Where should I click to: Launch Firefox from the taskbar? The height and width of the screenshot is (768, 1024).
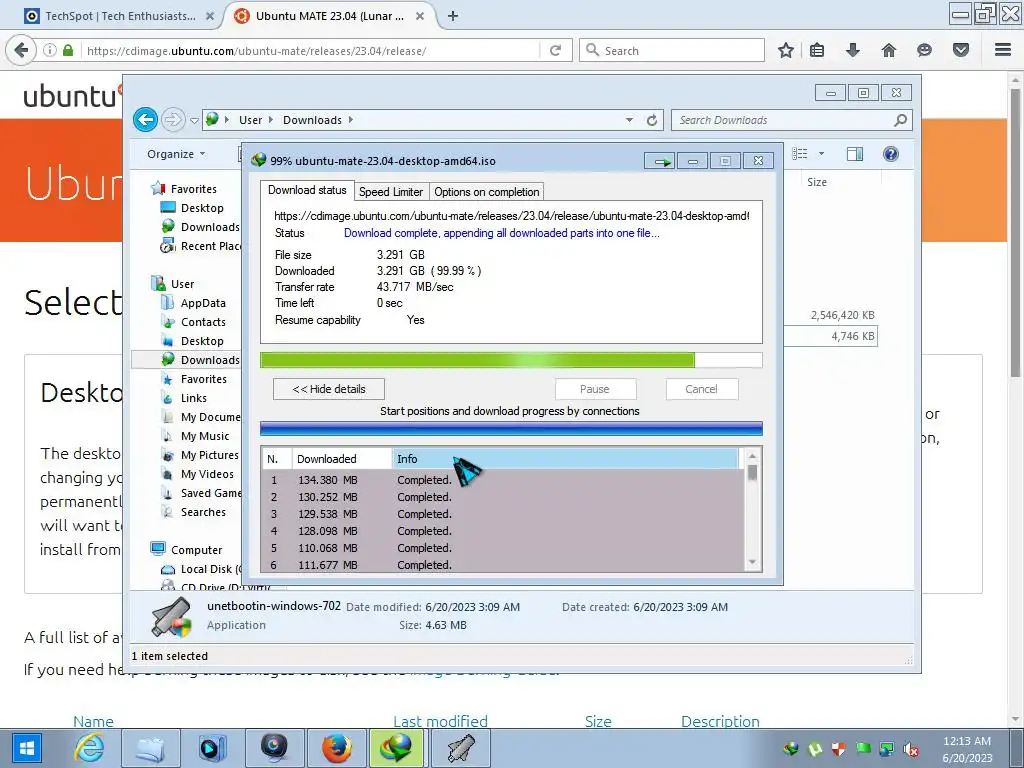[337, 748]
